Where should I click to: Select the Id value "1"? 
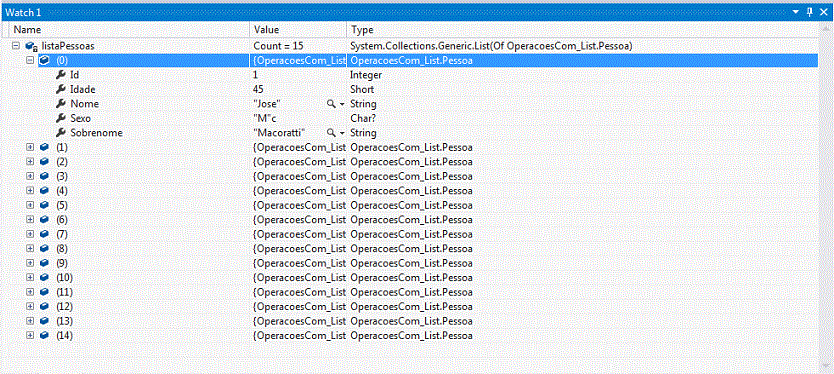coord(256,75)
